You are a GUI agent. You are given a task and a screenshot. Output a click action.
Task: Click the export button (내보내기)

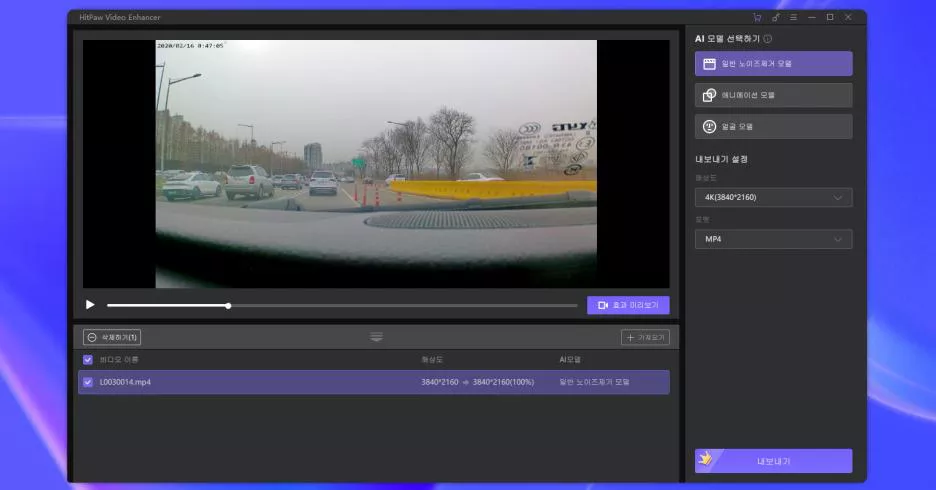coord(773,461)
